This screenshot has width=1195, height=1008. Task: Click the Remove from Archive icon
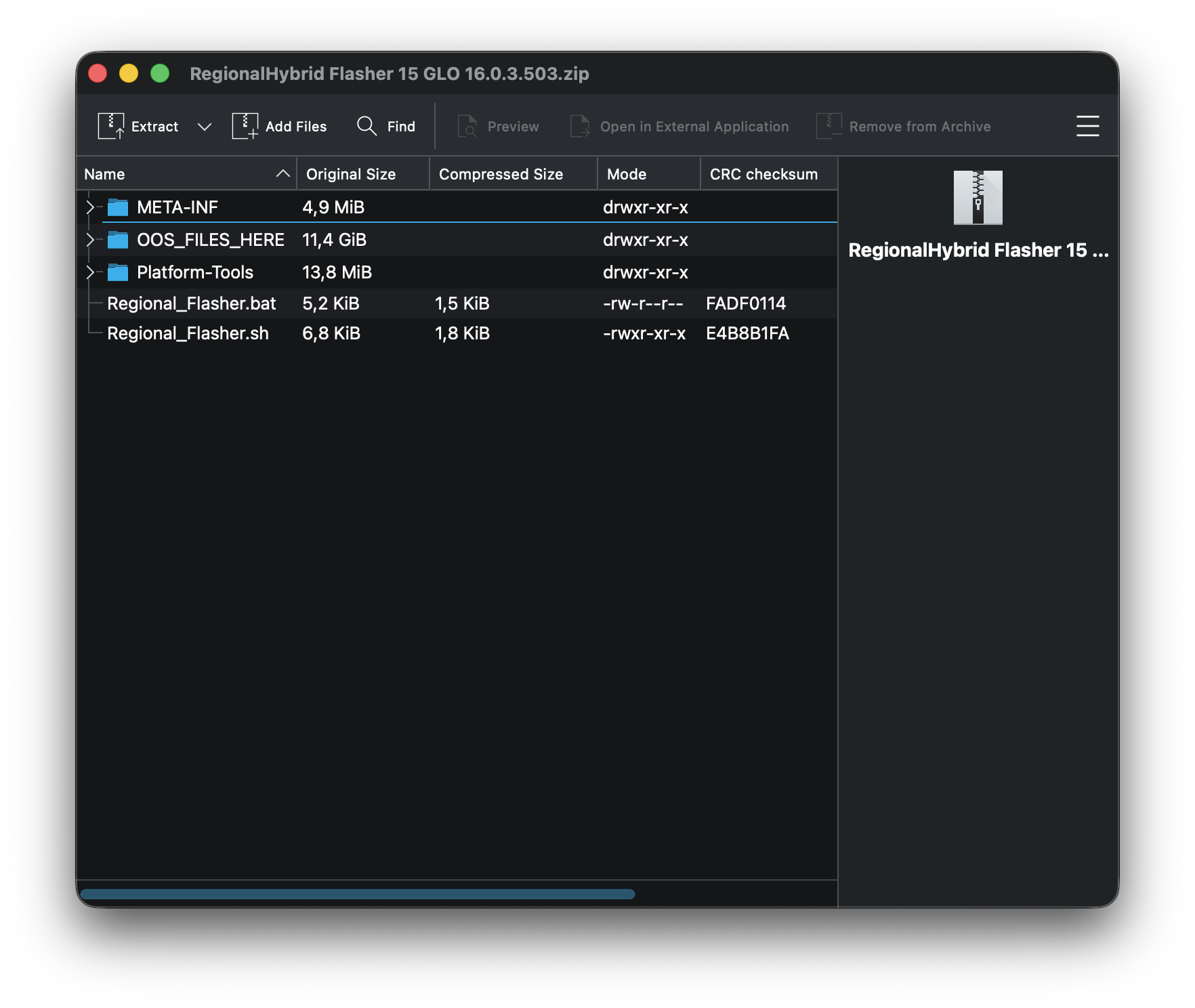829,126
